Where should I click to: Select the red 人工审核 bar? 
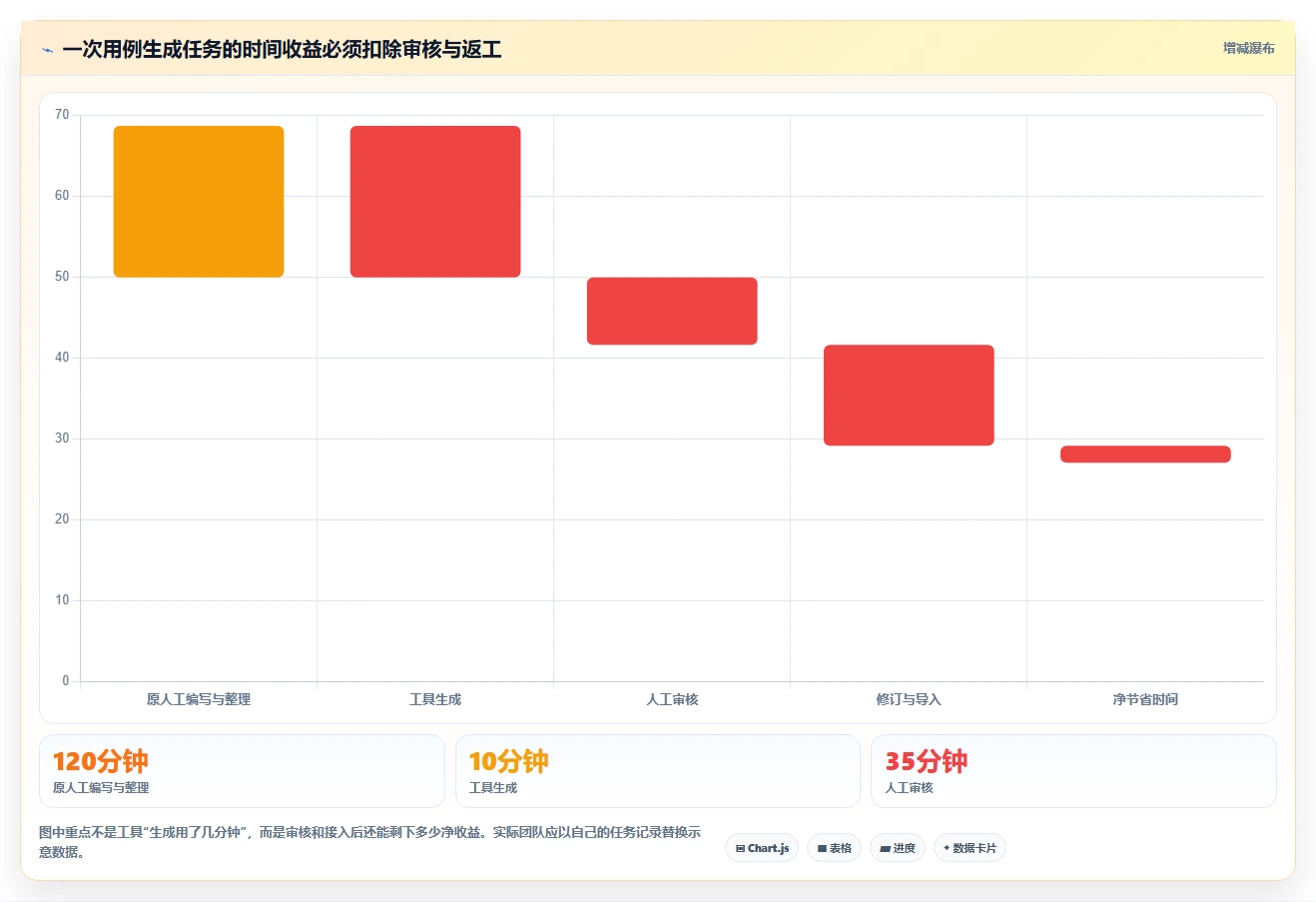click(x=672, y=311)
